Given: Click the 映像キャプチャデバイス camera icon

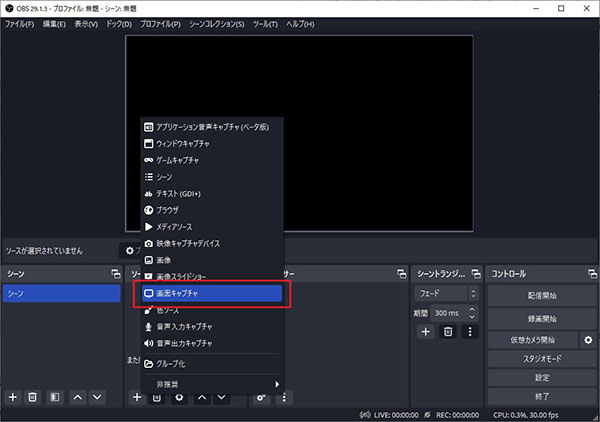Looking at the screenshot, I should click(x=148, y=243).
